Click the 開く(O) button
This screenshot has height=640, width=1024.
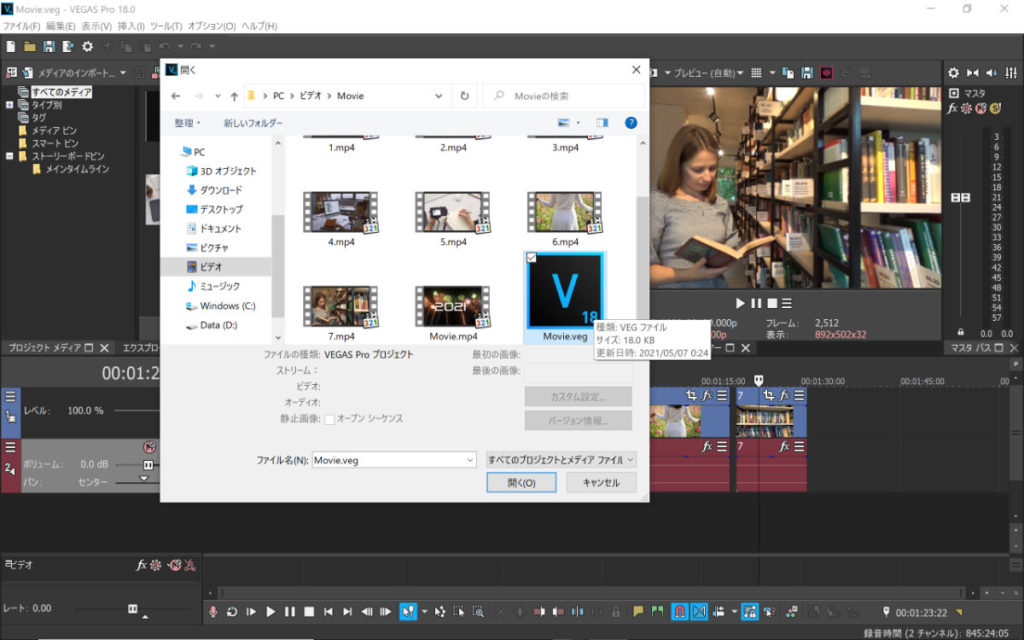click(521, 483)
